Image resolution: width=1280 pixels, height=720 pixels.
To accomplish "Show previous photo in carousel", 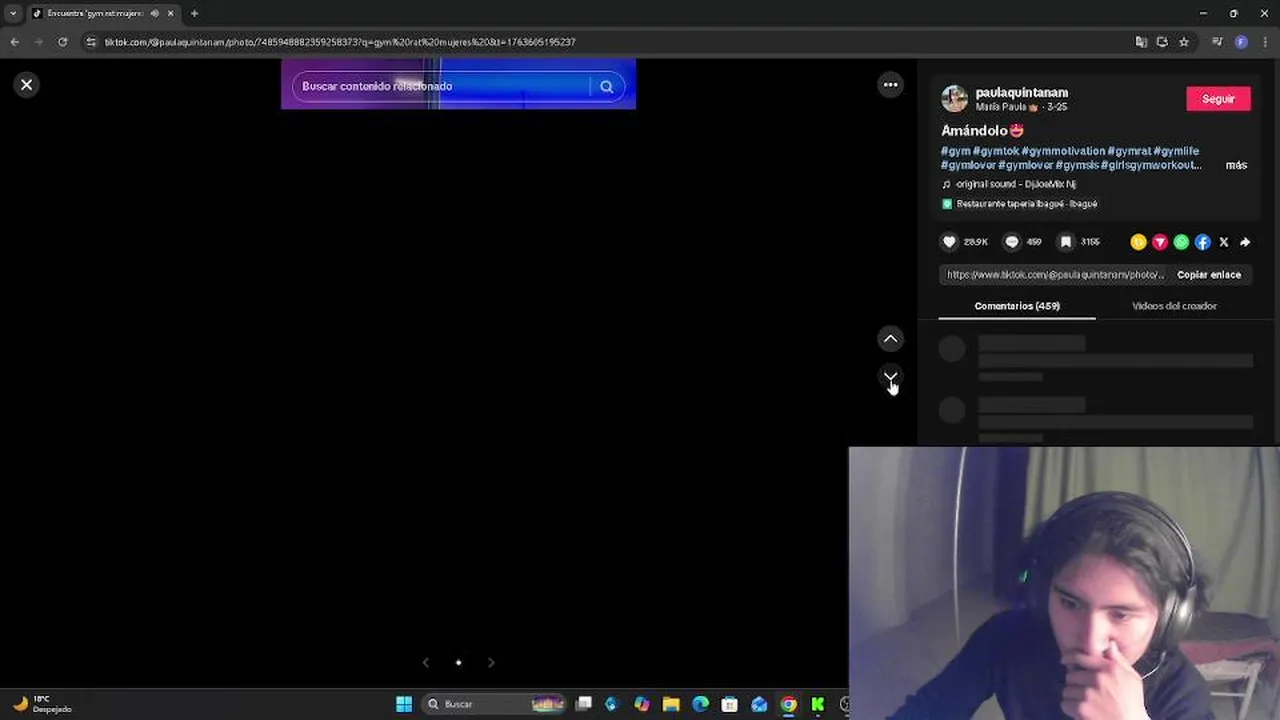I will tap(426, 662).
